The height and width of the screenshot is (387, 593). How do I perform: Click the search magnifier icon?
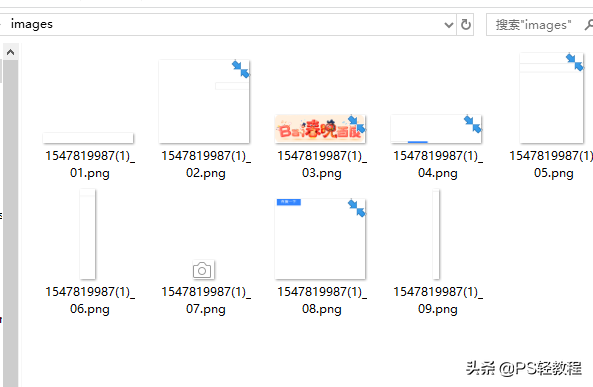coord(589,25)
